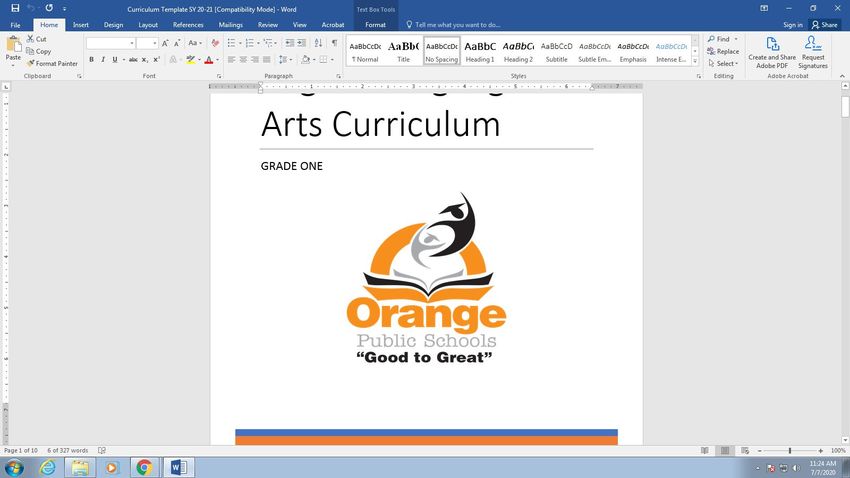Increase font size with Grow Font

[165, 43]
